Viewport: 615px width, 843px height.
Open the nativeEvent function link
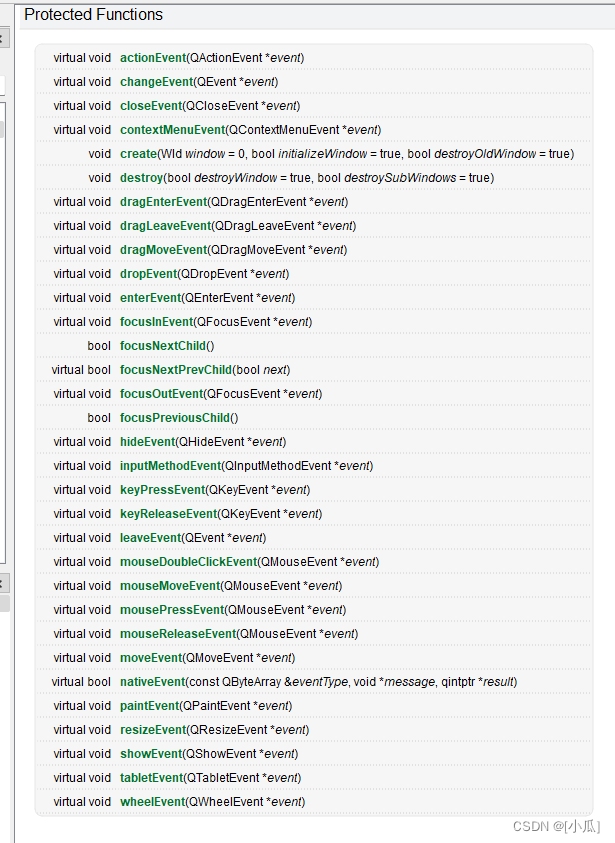click(153, 682)
